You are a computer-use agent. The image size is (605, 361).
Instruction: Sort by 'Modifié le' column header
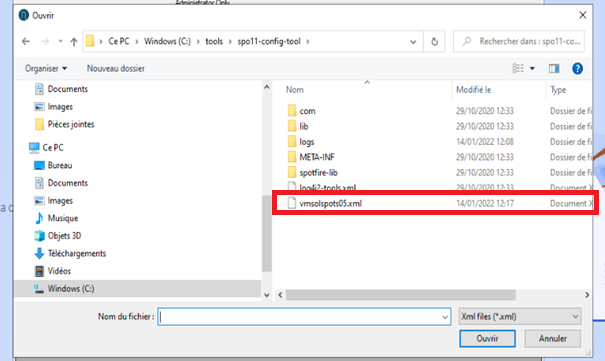(x=474, y=90)
